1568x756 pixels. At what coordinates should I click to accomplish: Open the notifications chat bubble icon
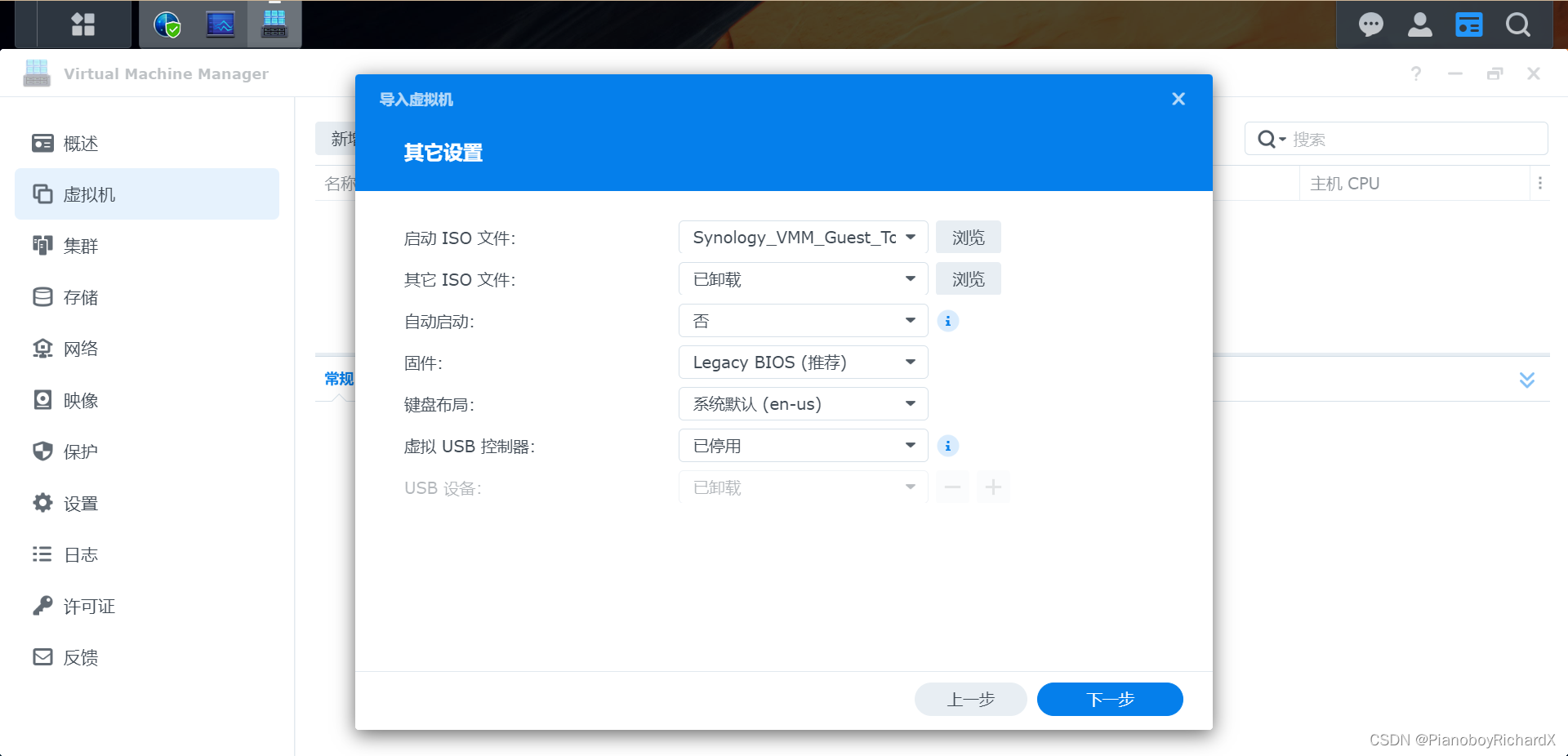1371,25
